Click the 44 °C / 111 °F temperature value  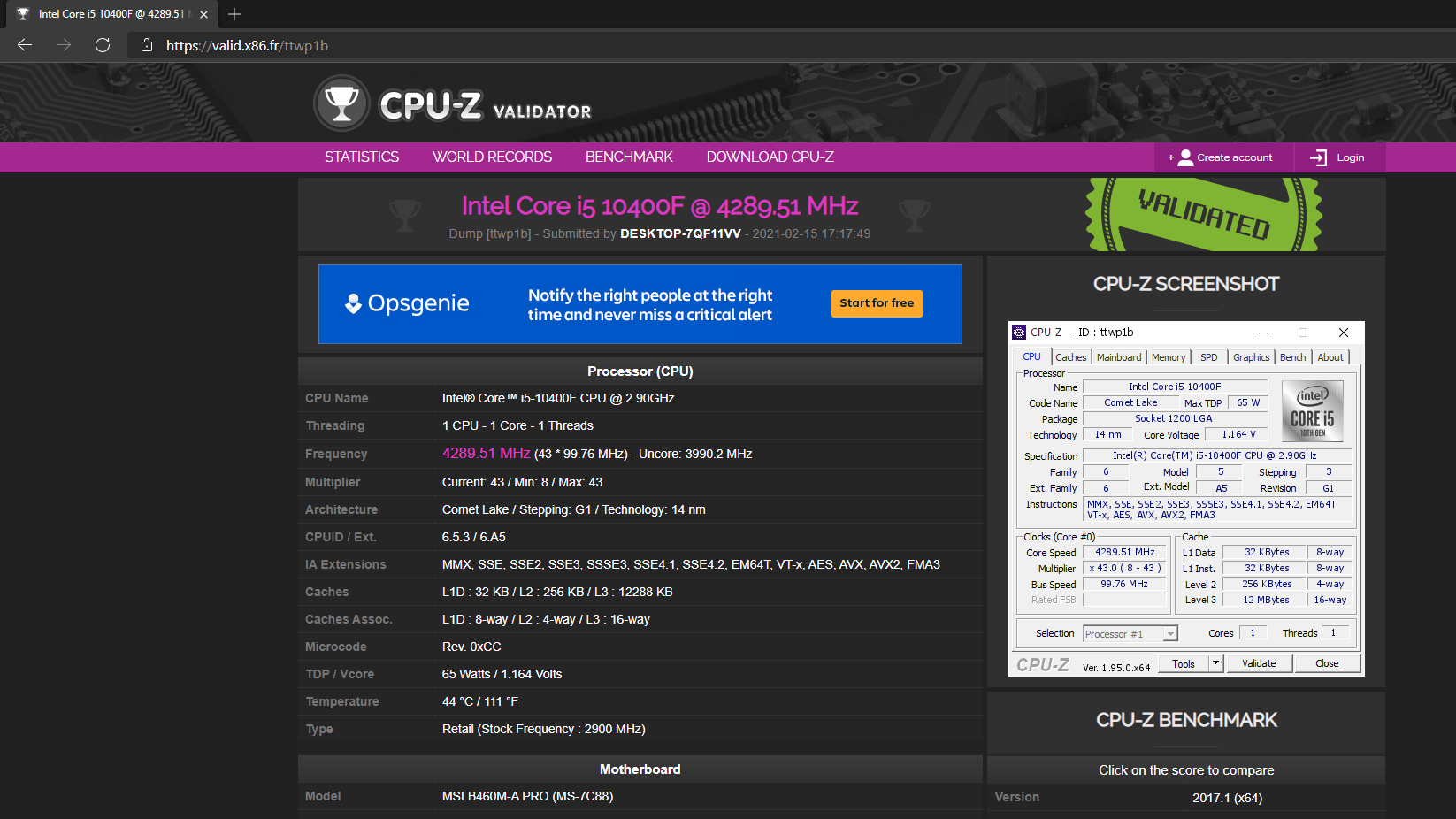(x=480, y=701)
